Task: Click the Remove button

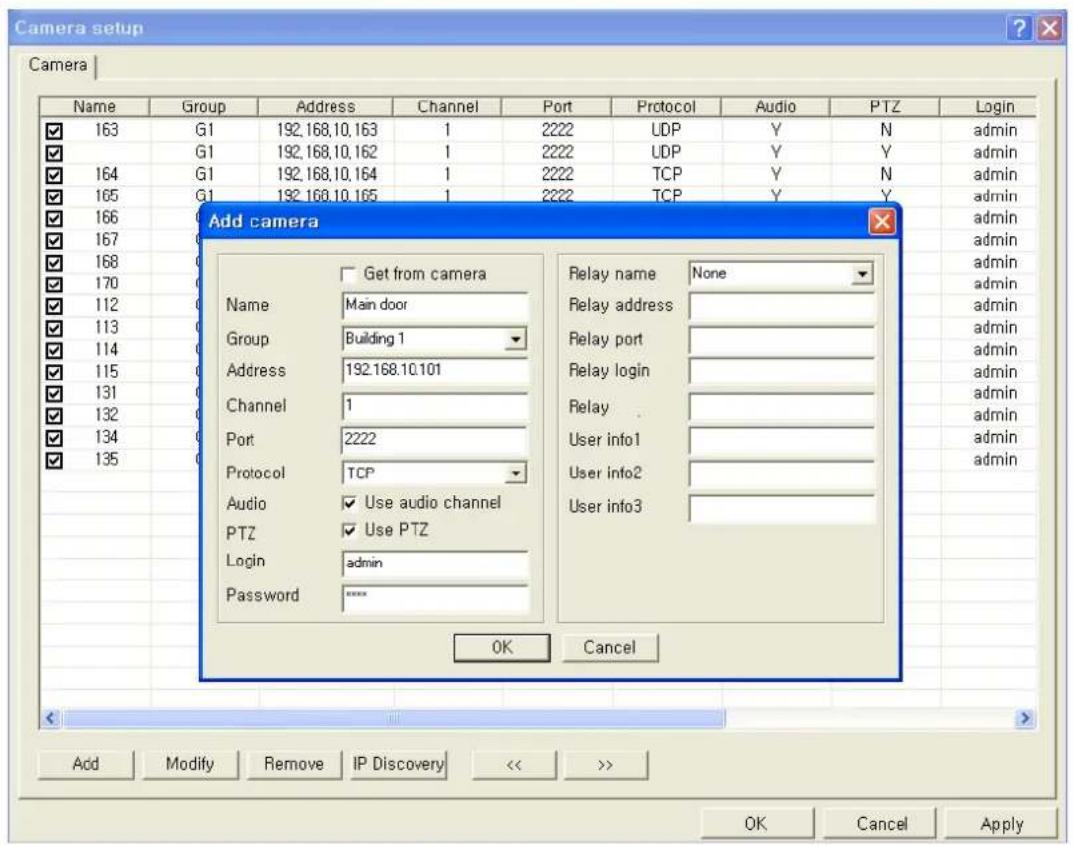Action: coord(294,764)
